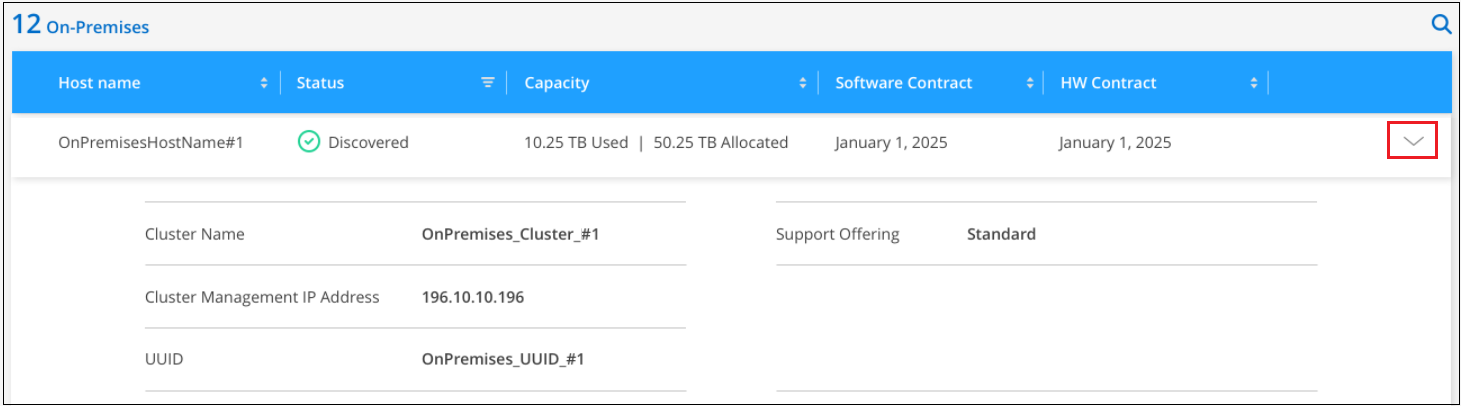This screenshot has height=406, width=1461.
Task: Sort by Host name arrows
Action: click(264, 83)
